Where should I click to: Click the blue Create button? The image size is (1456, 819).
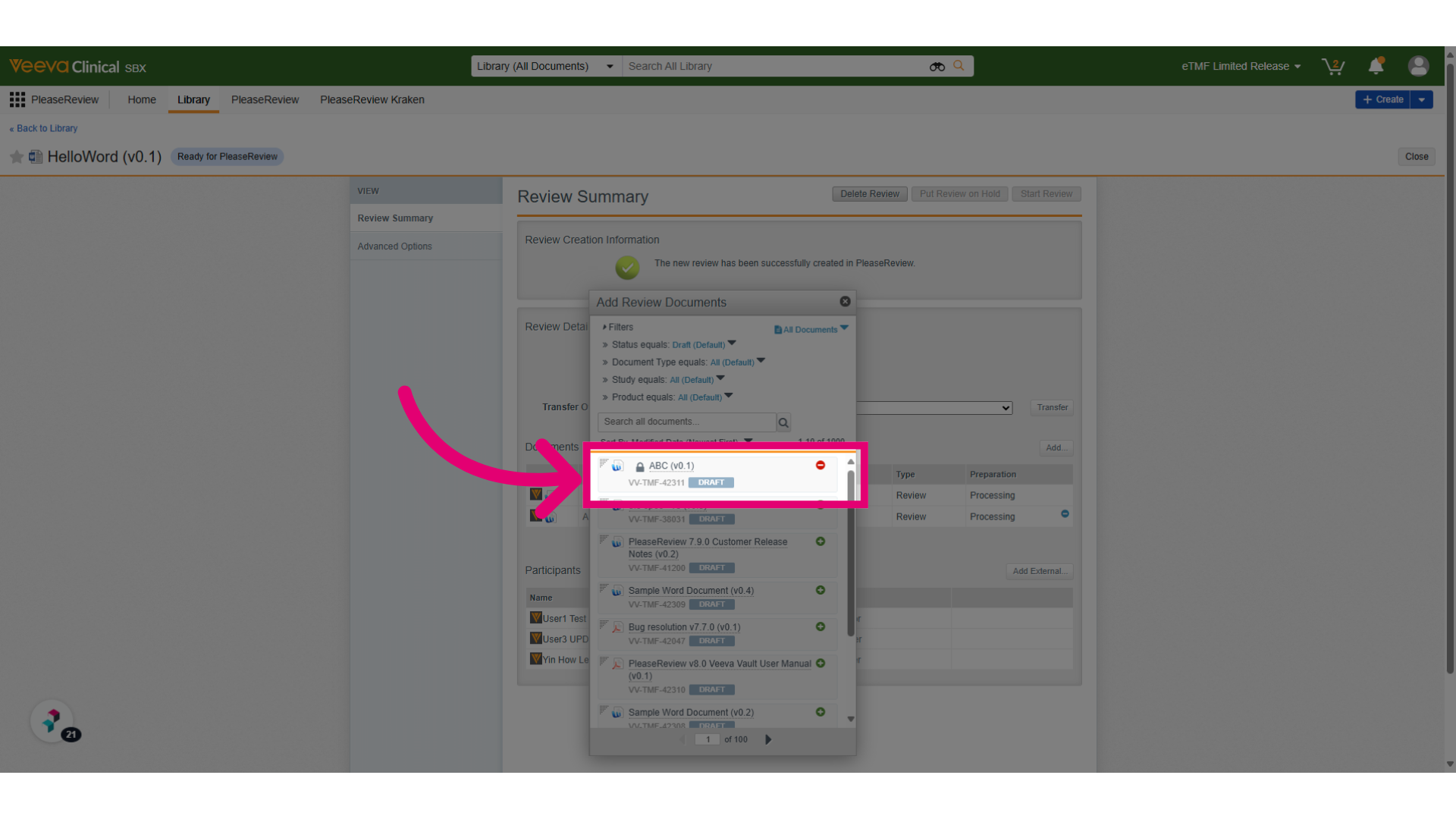click(1382, 99)
